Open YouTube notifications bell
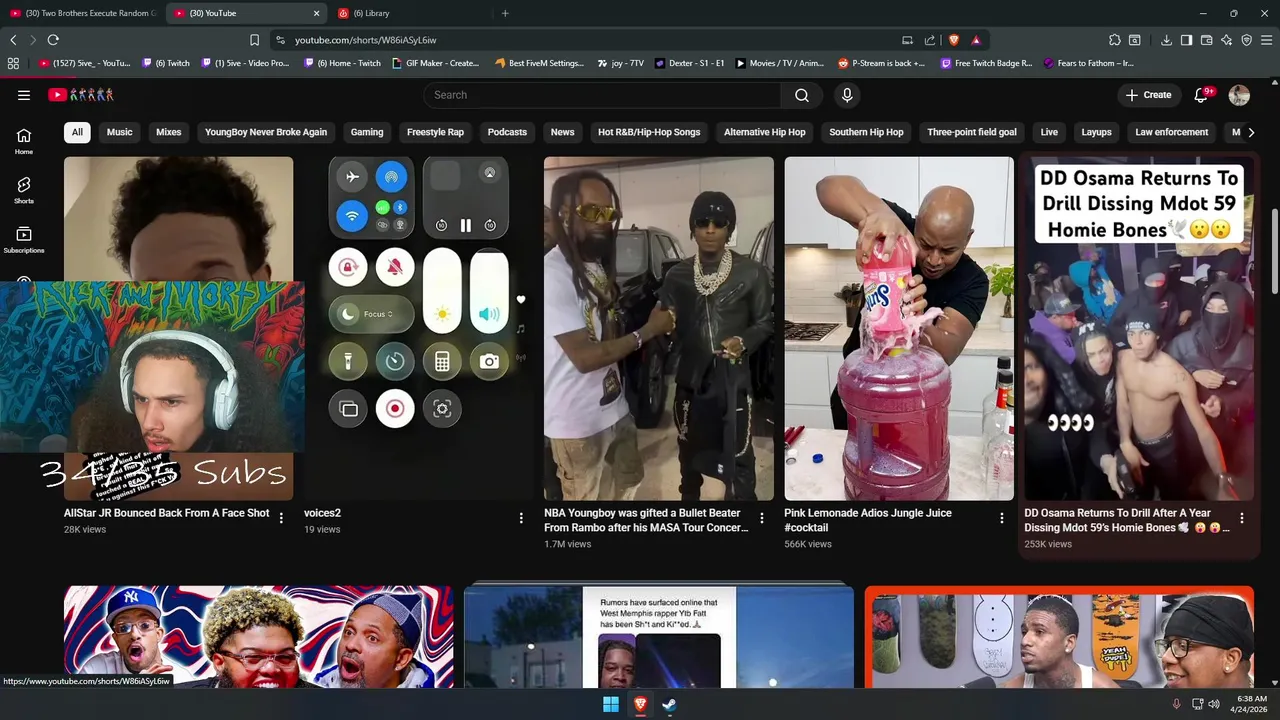The height and width of the screenshot is (720, 1280). (1202, 95)
